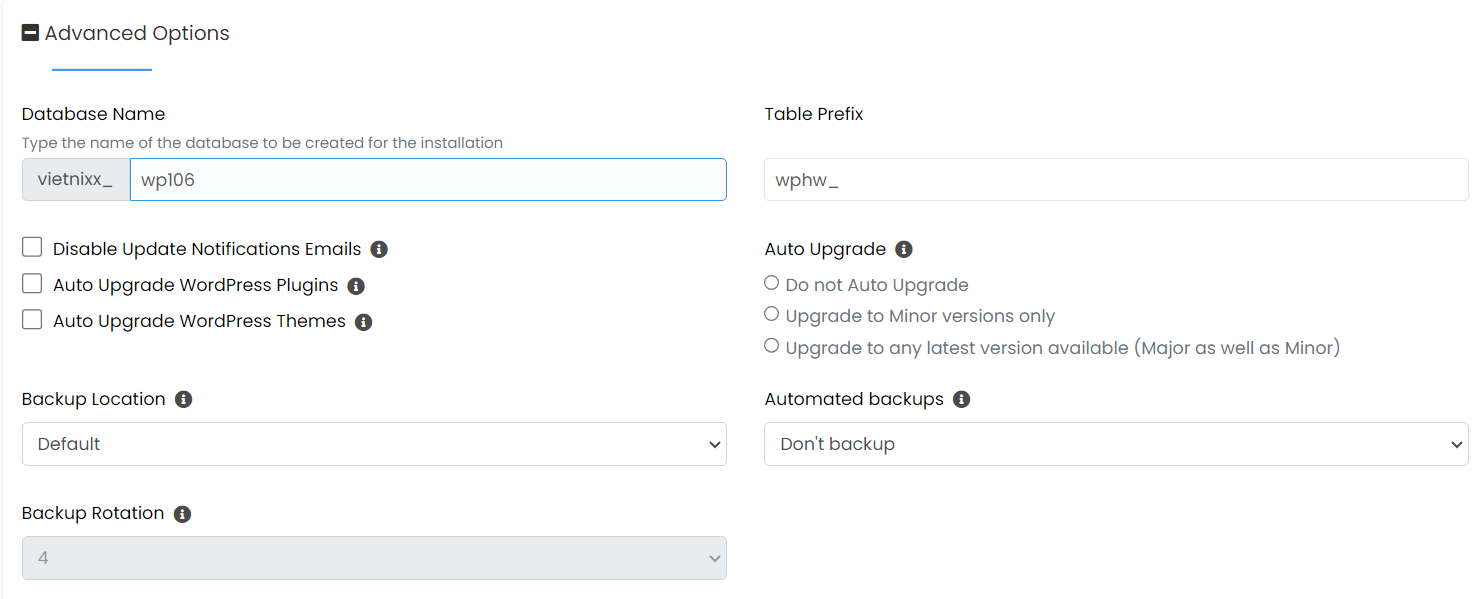
Task: Collapse the Advanced Options section minus icon
Action: [30, 33]
